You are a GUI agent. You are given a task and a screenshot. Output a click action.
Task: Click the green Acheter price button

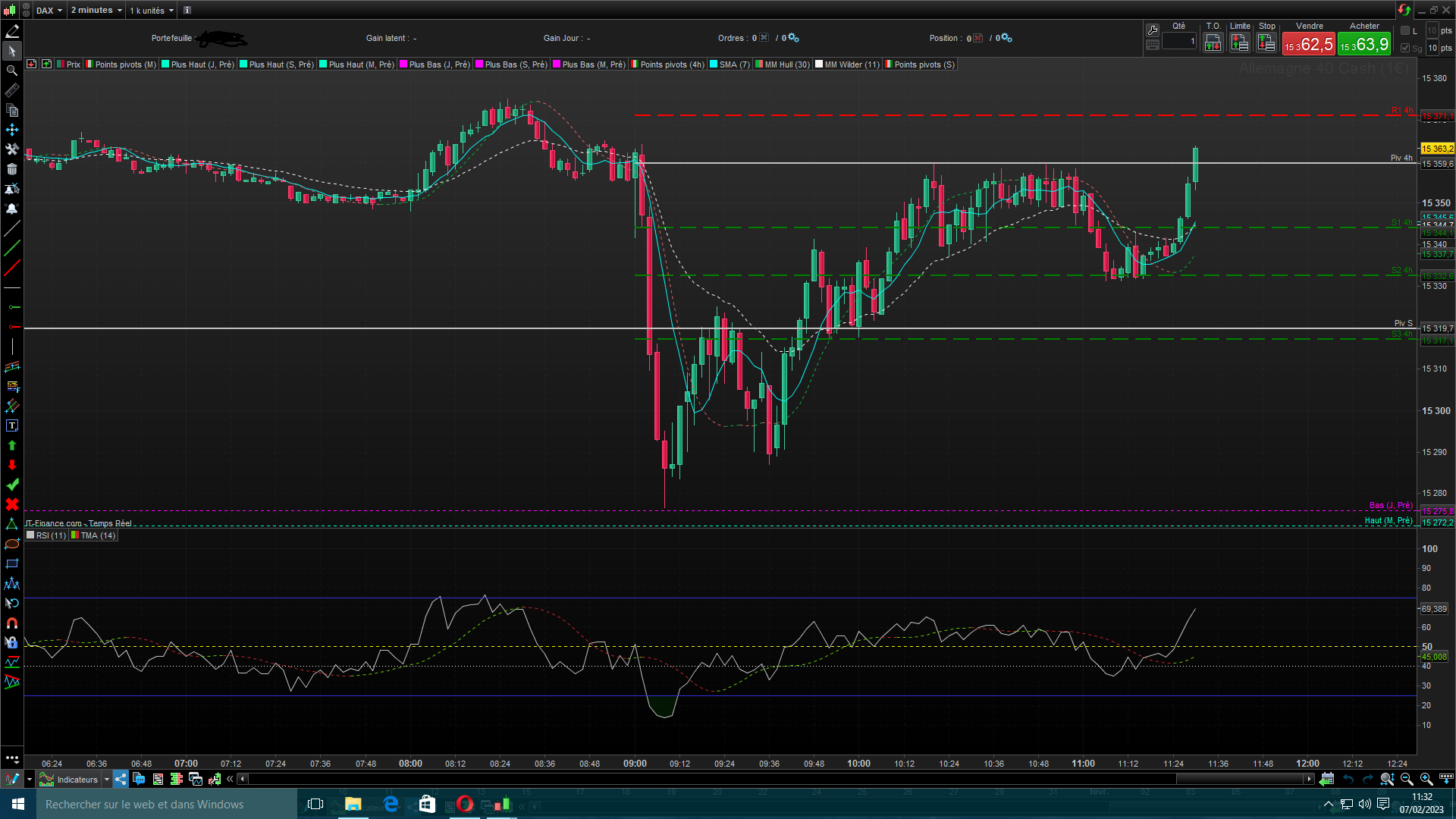click(x=1363, y=45)
